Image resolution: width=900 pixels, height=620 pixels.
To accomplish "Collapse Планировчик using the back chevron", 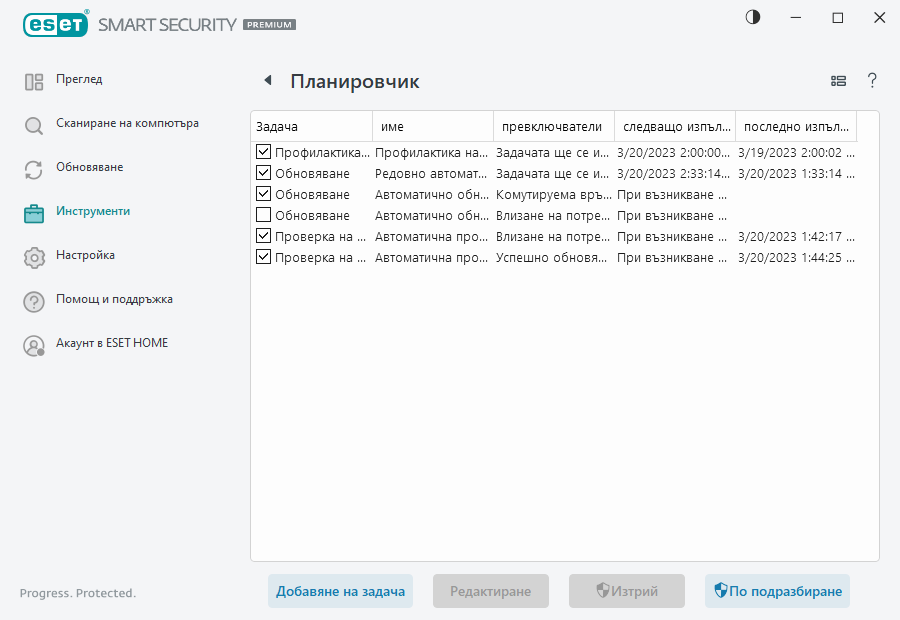I will point(265,79).
